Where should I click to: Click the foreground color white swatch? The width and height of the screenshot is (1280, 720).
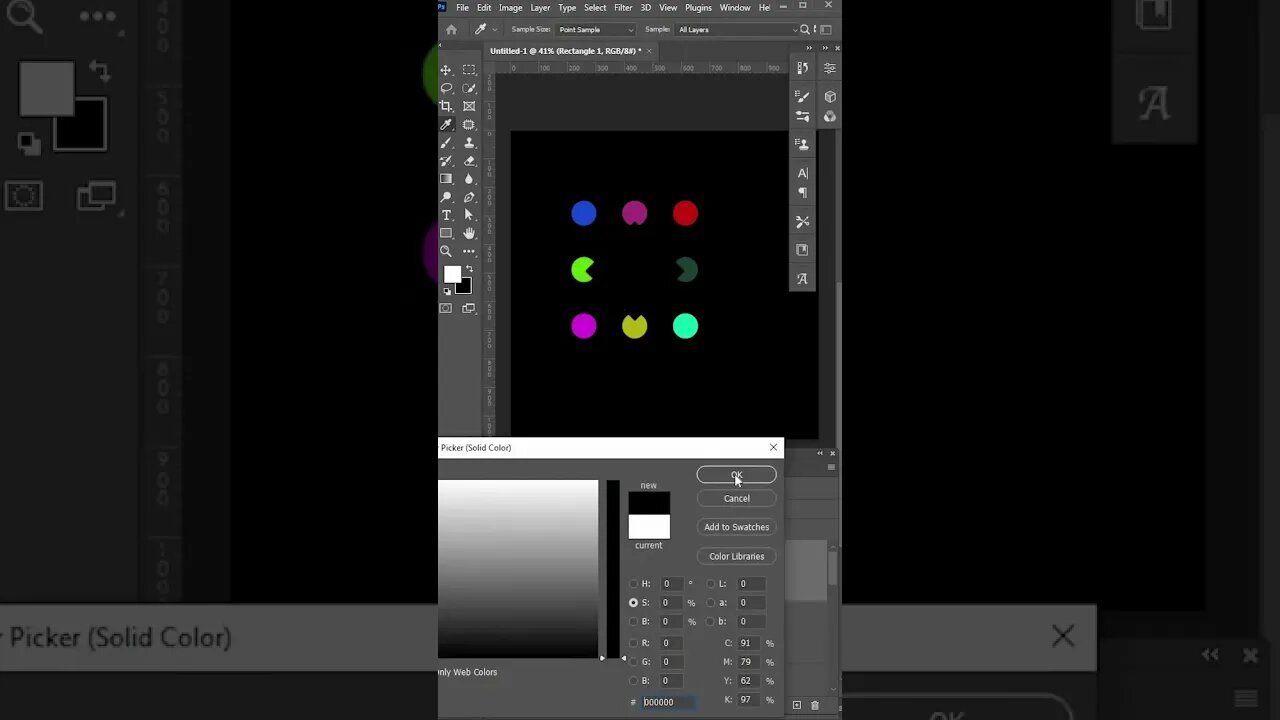(x=451, y=273)
